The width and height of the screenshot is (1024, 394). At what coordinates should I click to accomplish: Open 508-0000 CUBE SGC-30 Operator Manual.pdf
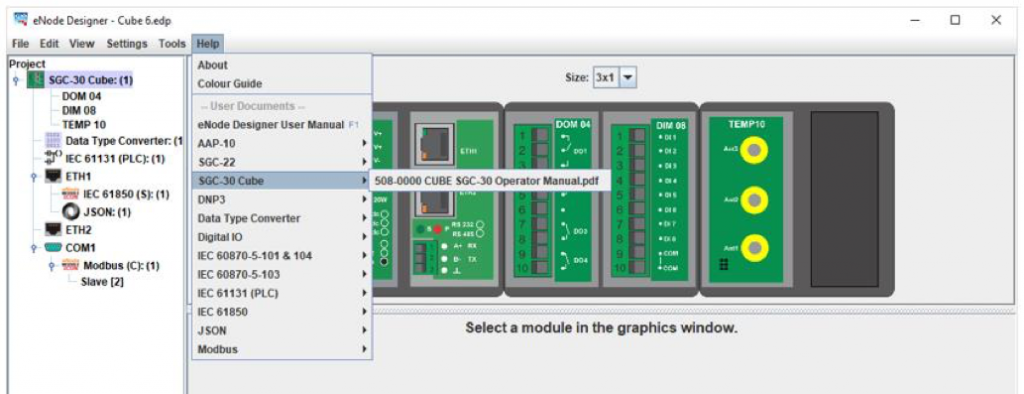tap(490, 180)
